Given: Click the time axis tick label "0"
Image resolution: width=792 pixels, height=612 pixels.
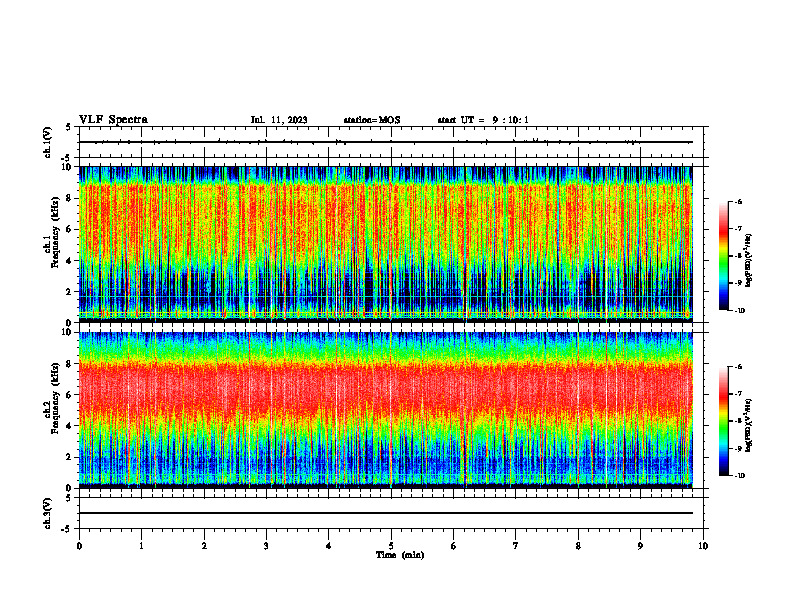Looking at the screenshot, I should pyautogui.click(x=79, y=546).
